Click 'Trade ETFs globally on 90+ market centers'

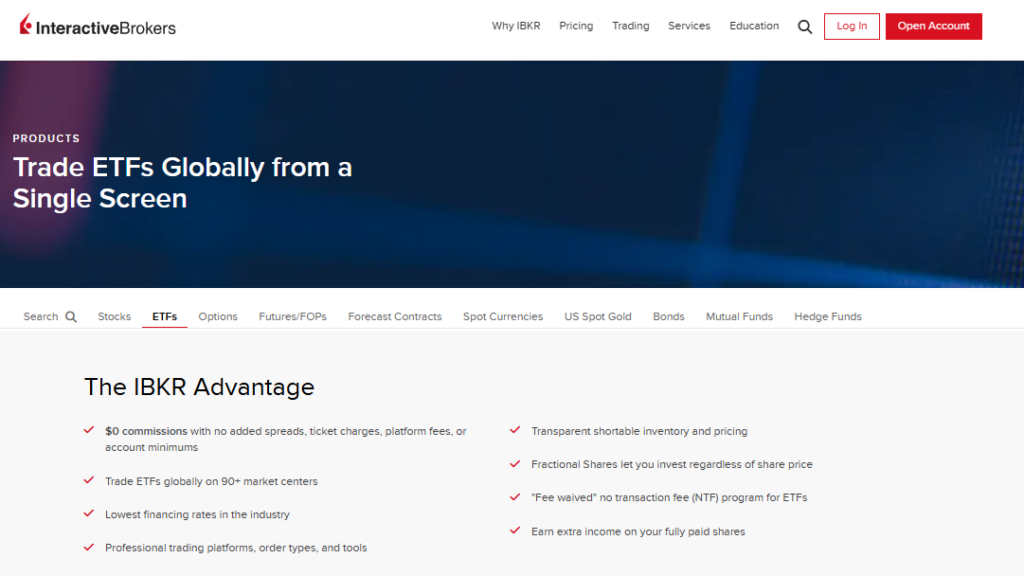(x=211, y=481)
